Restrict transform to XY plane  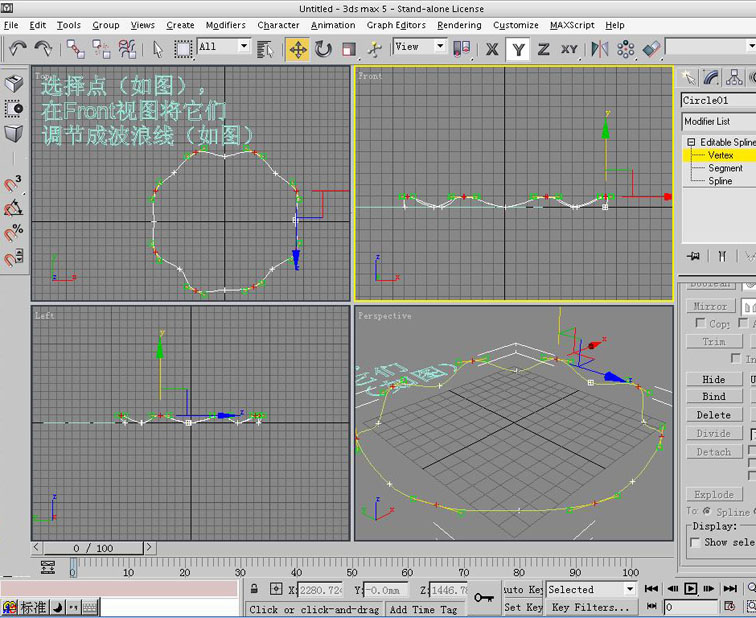(569, 49)
